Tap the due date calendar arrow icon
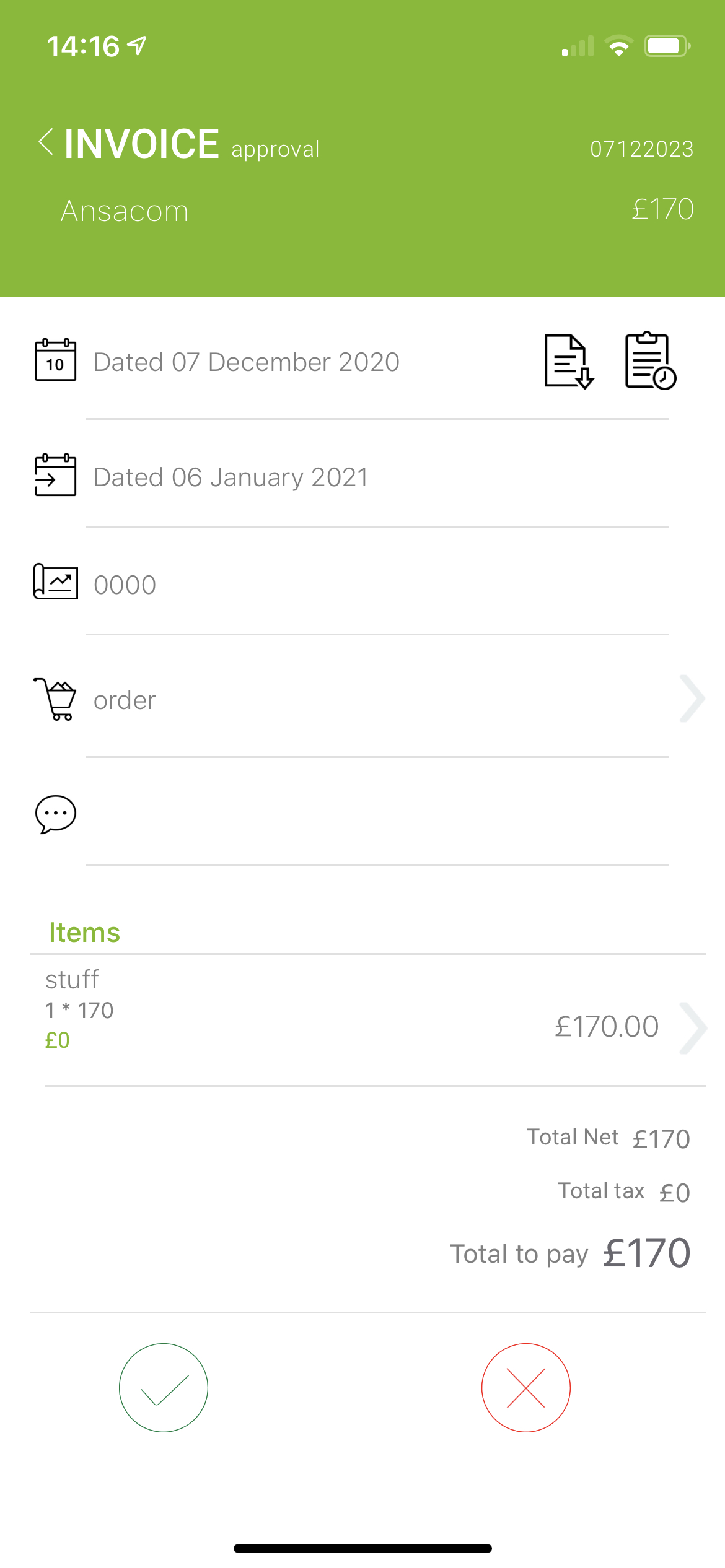The width and height of the screenshot is (725, 1568). pos(56,475)
